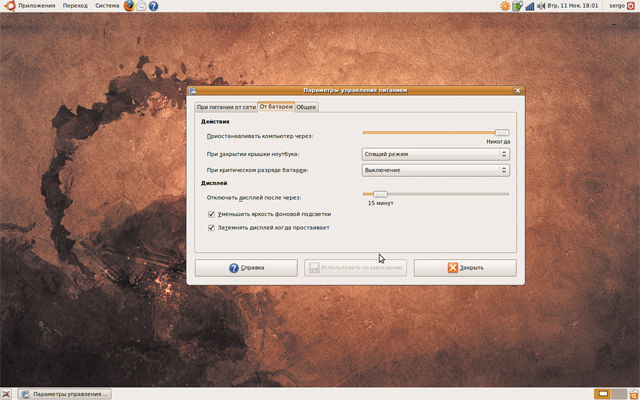Open the 'Спящий режим' lid close dropdown
Screen dimensions: 640x400
(x=435, y=154)
